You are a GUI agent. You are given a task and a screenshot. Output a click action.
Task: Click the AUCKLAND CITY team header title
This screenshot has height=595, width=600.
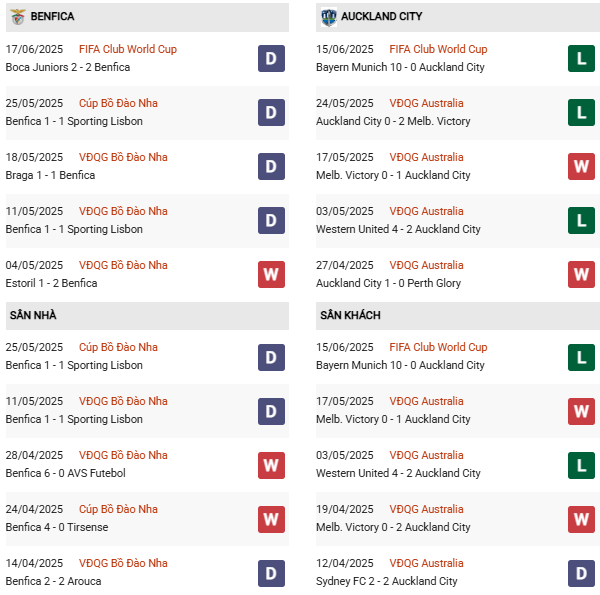[x=381, y=17]
